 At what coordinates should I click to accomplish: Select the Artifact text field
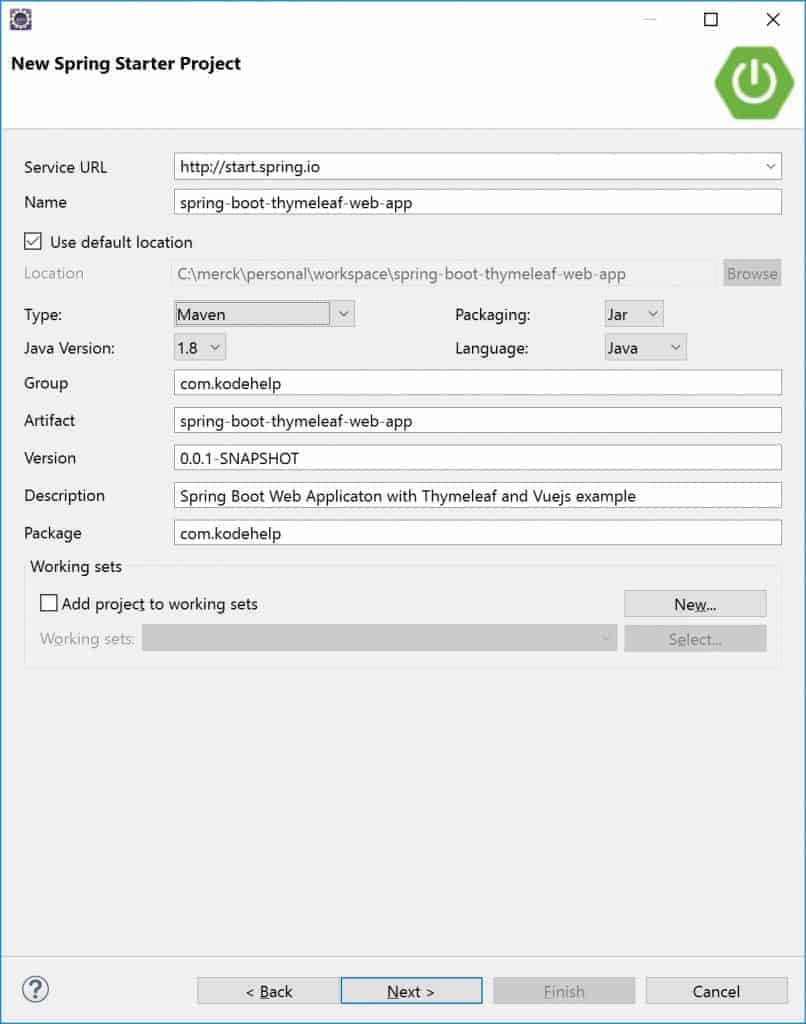[x=477, y=420]
